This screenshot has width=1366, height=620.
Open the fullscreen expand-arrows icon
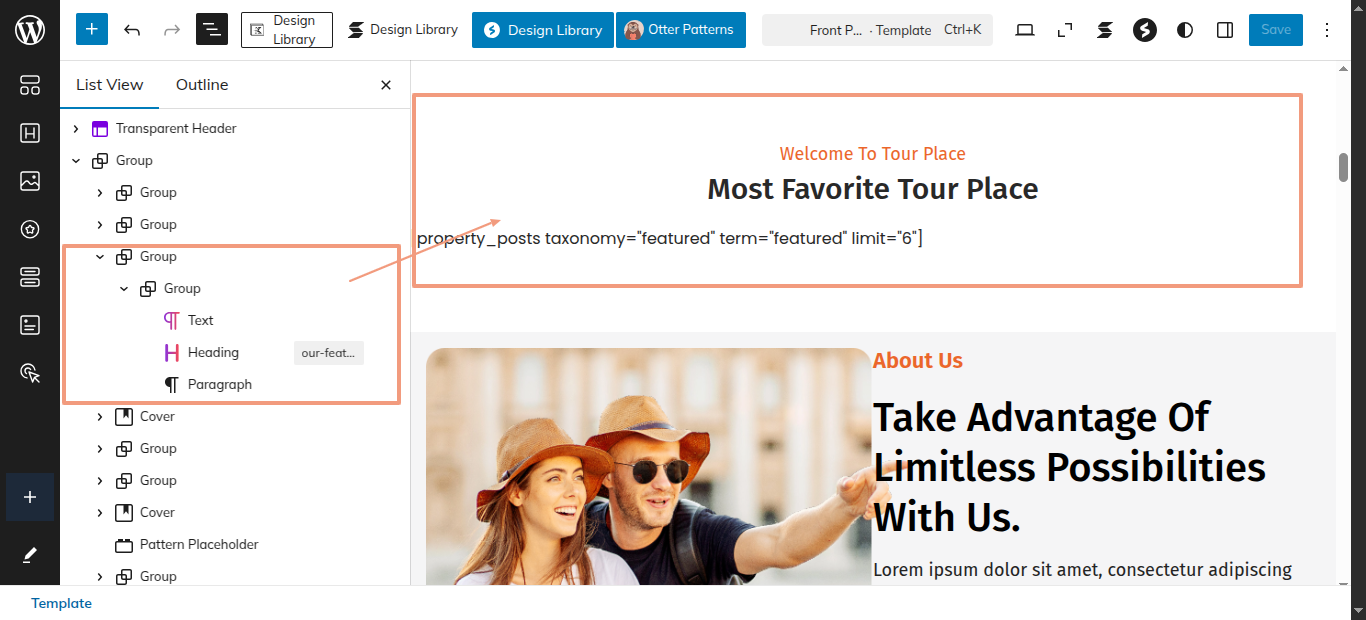1065,30
